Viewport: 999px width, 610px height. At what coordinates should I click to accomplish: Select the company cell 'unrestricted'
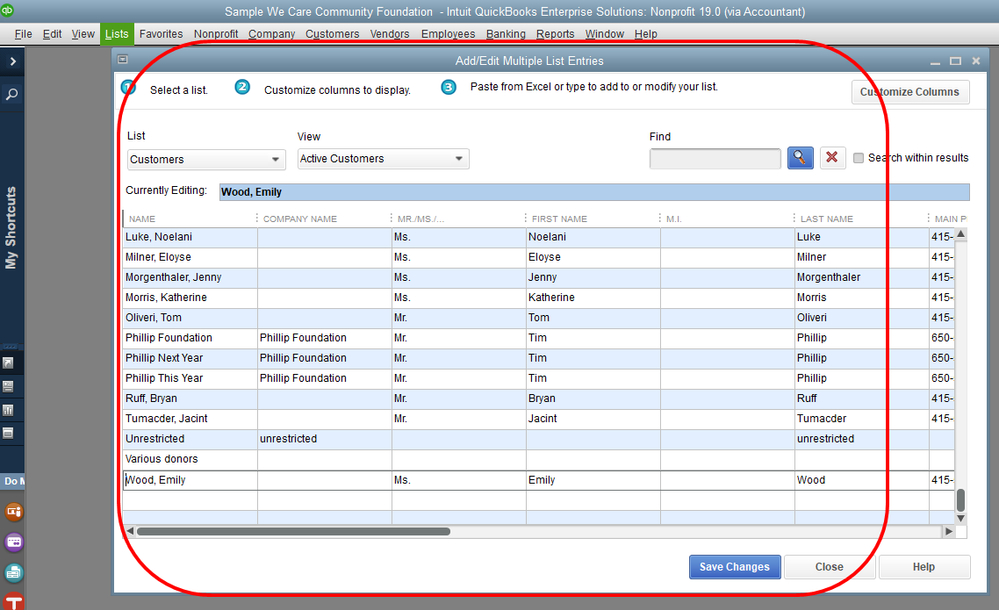click(x=324, y=439)
